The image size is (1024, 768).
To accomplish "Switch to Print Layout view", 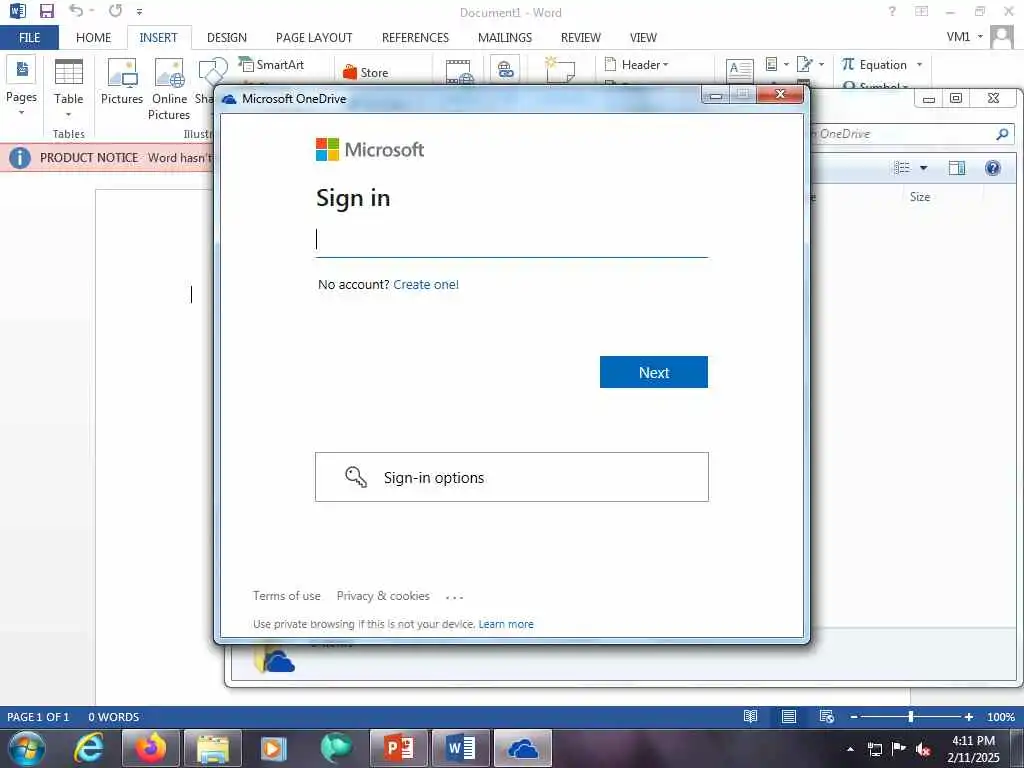I will (789, 716).
